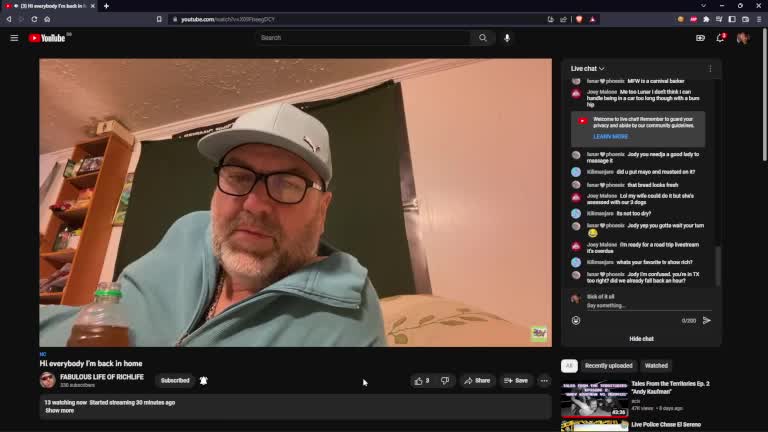Focus the youtube.com address bar

(x=359, y=19)
